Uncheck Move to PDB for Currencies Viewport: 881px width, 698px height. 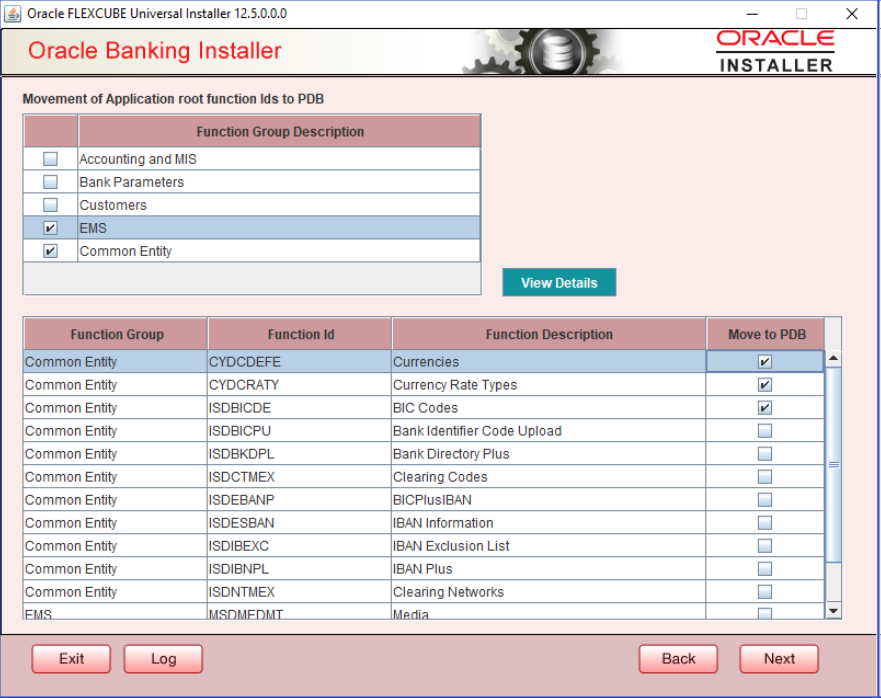point(765,362)
